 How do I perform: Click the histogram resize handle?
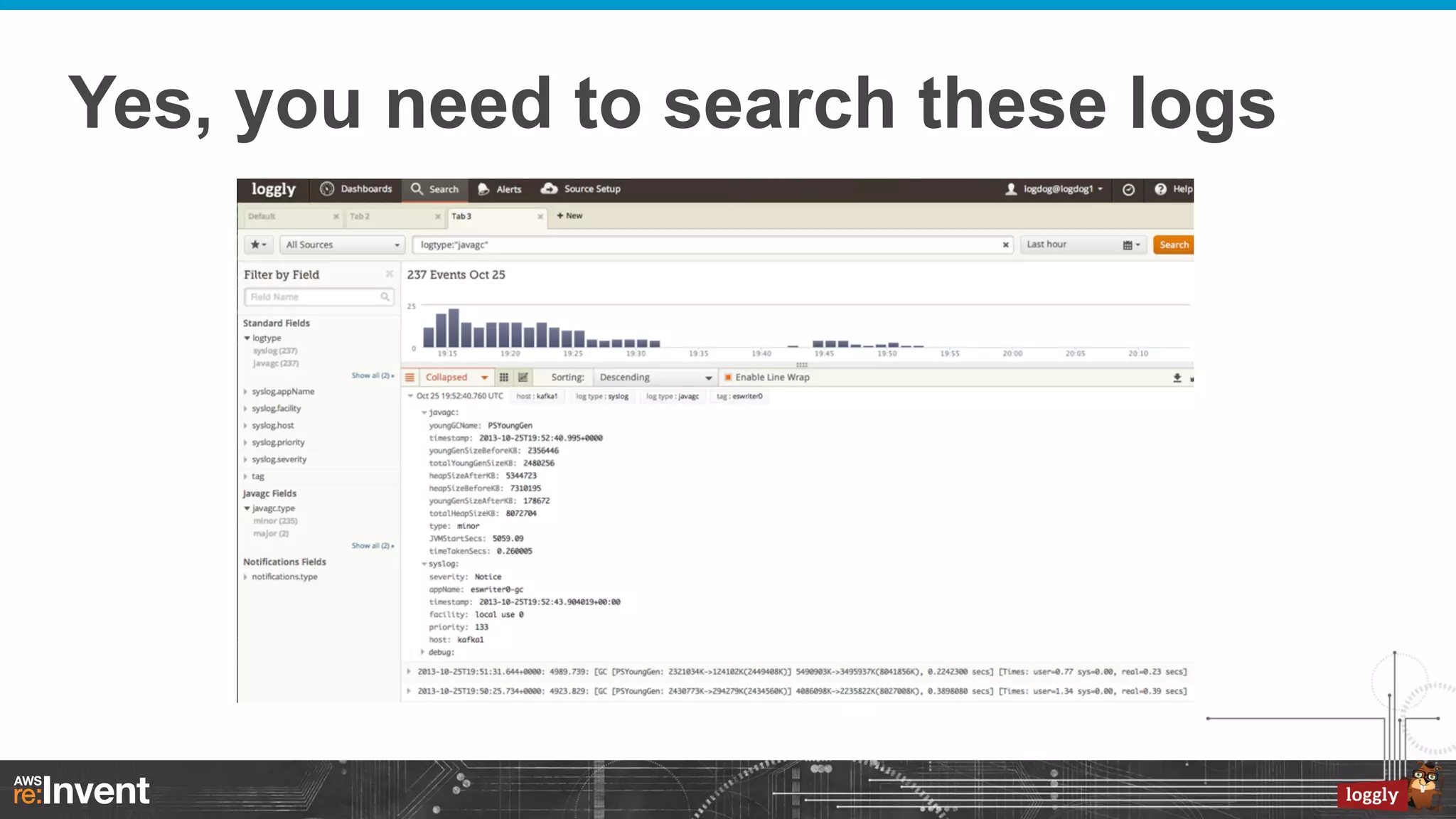click(x=802, y=365)
